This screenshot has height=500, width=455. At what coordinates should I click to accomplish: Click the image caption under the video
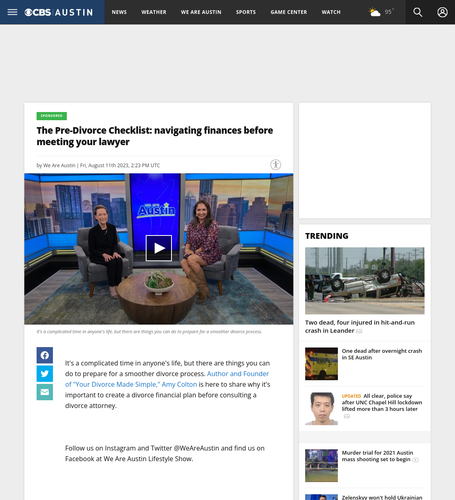149,332
